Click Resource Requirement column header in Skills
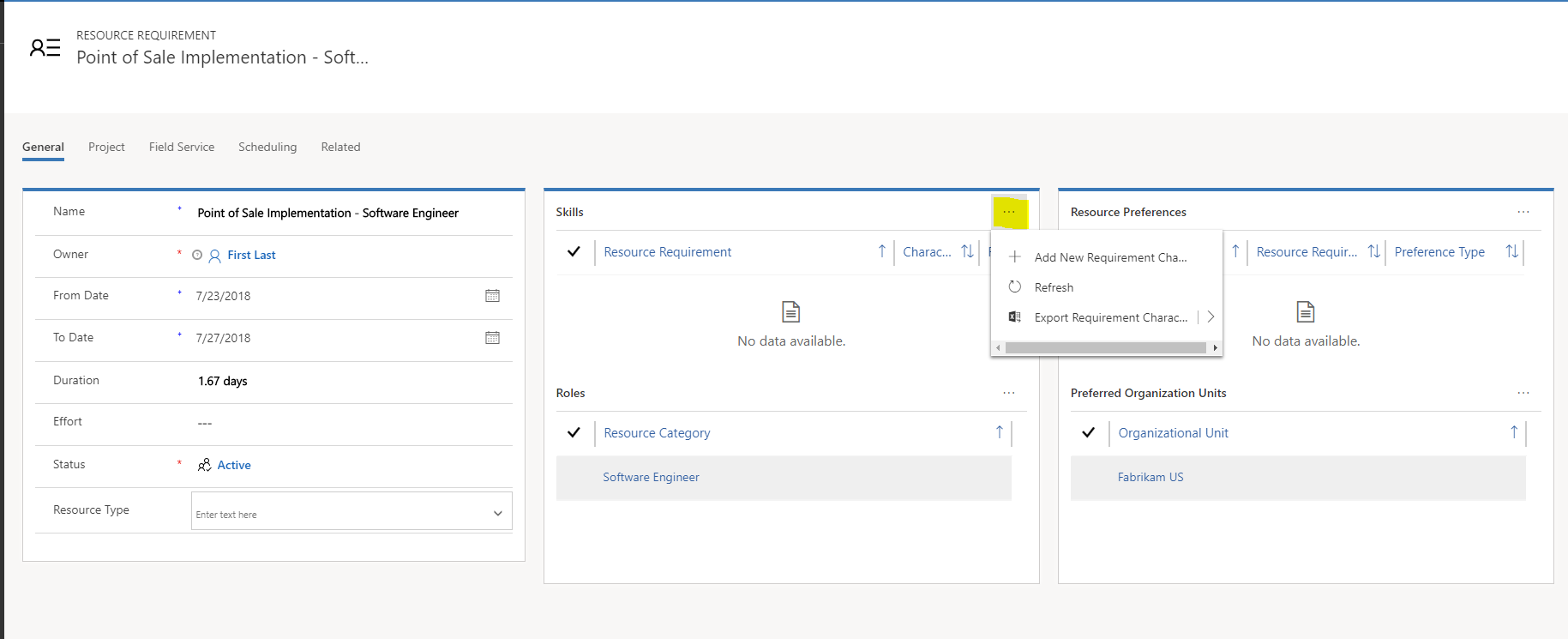 tap(668, 252)
